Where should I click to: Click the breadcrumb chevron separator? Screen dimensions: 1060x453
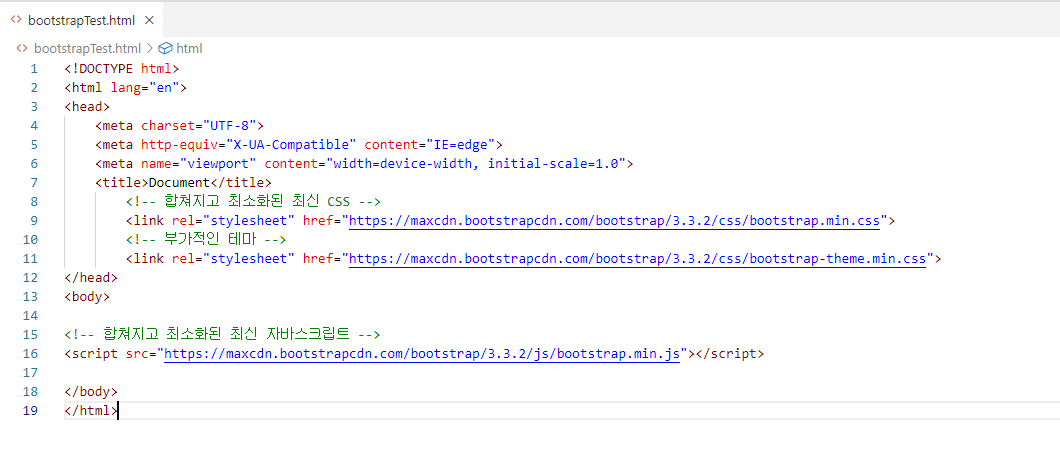coord(149,49)
